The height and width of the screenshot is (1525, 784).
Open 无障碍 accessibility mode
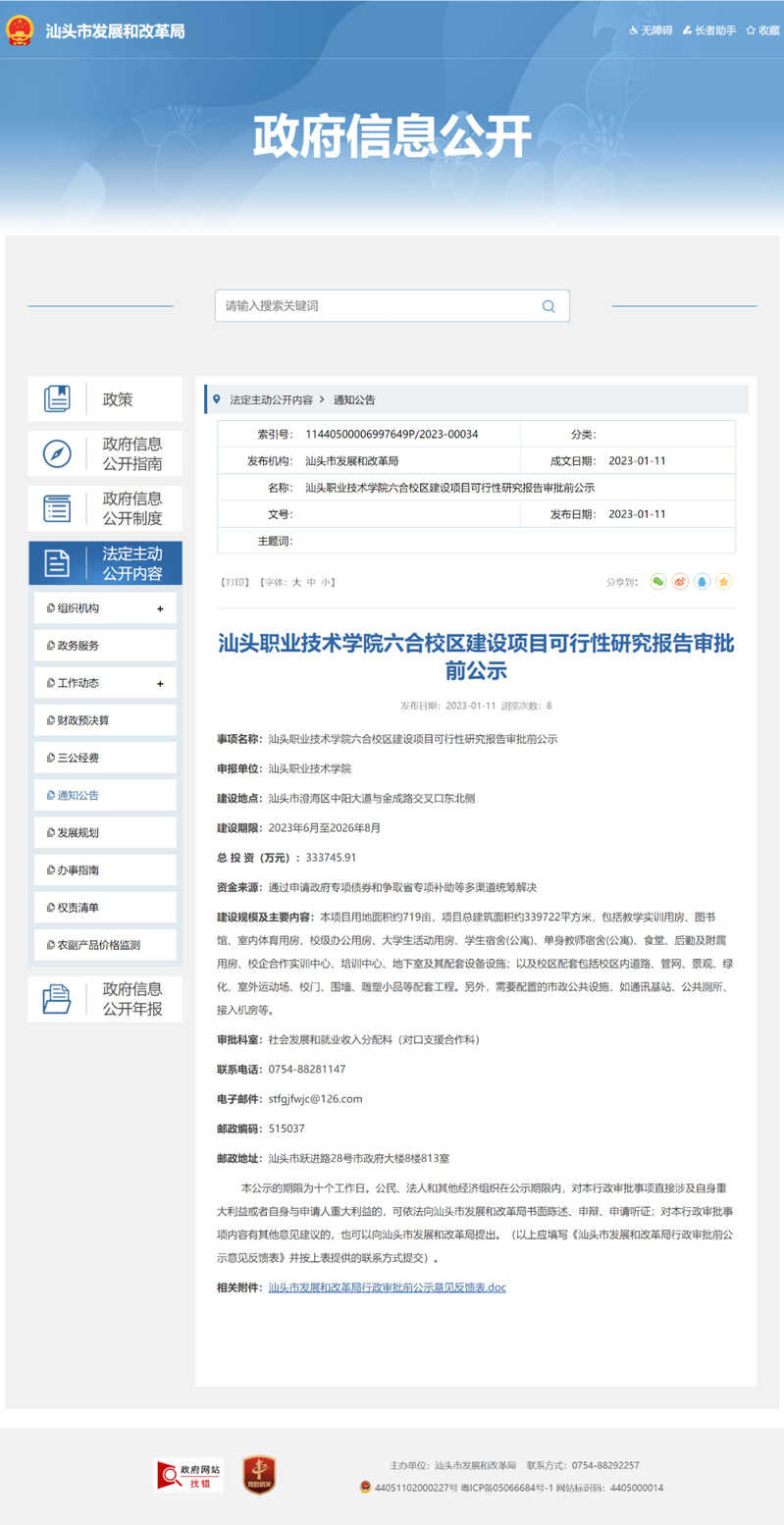tap(651, 30)
